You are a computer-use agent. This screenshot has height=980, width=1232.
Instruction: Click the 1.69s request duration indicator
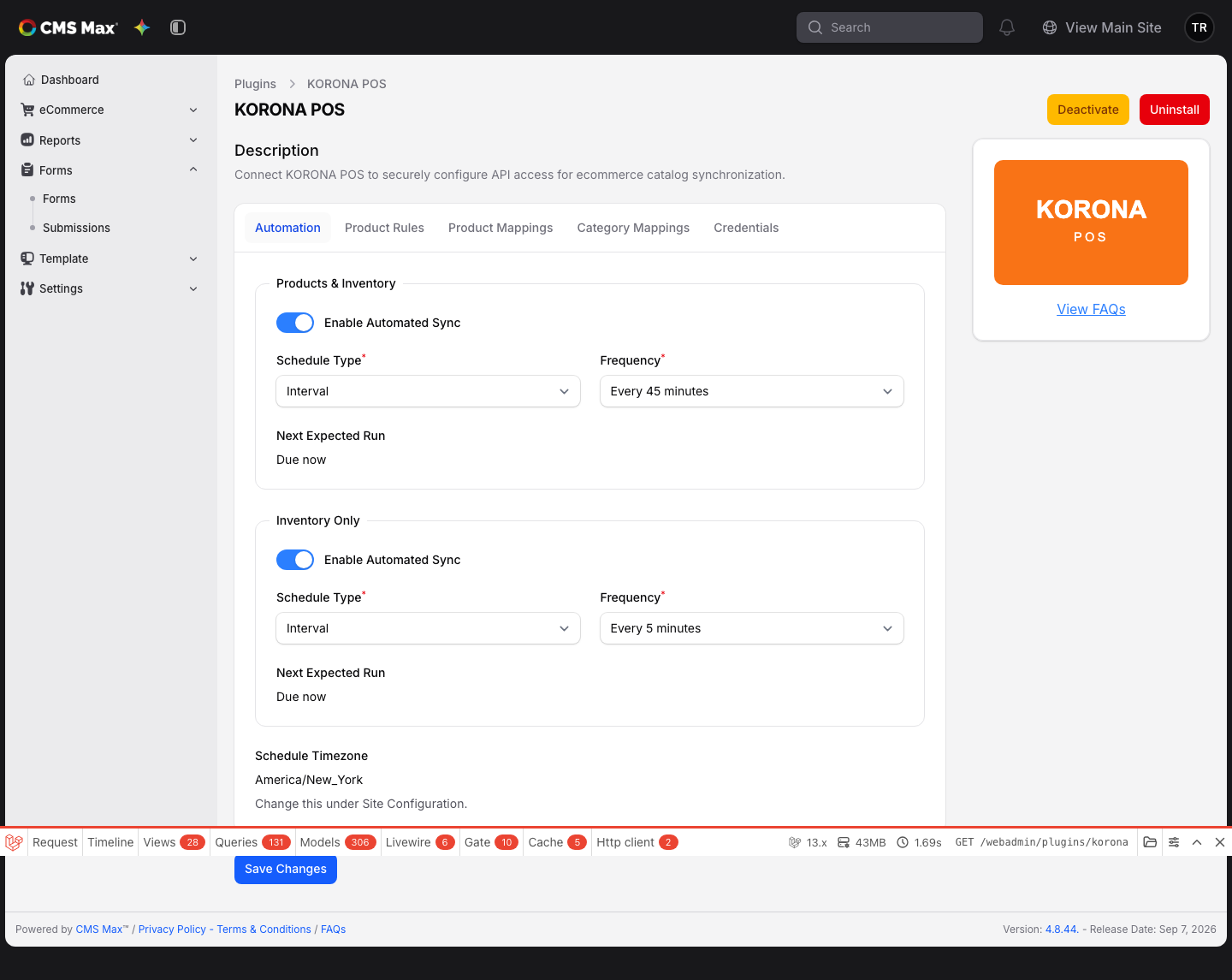(x=919, y=842)
